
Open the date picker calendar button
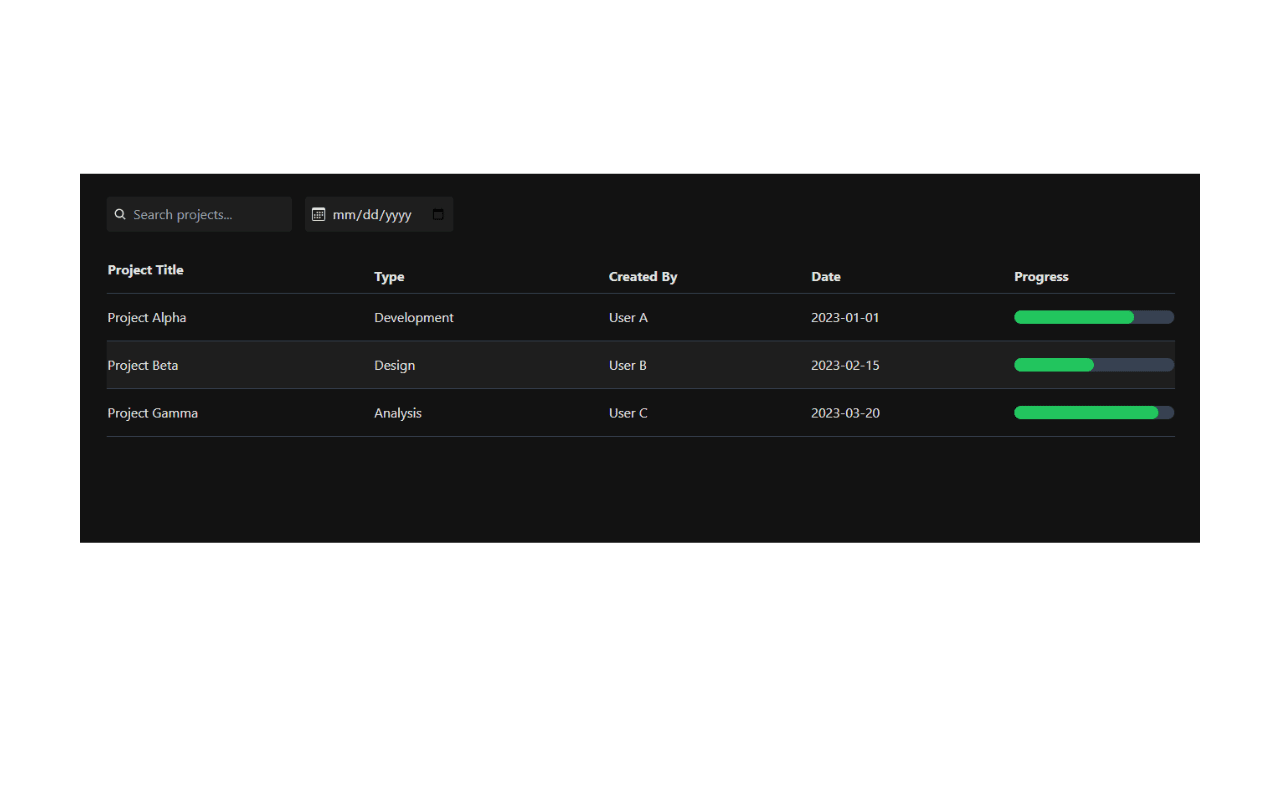tap(438, 214)
